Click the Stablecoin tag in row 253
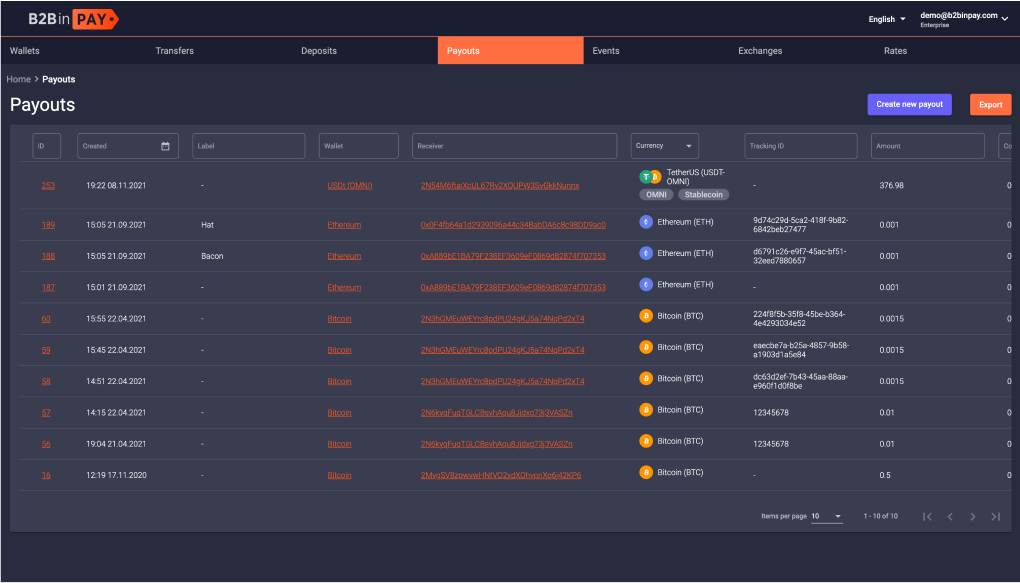 (x=704, y=195)
